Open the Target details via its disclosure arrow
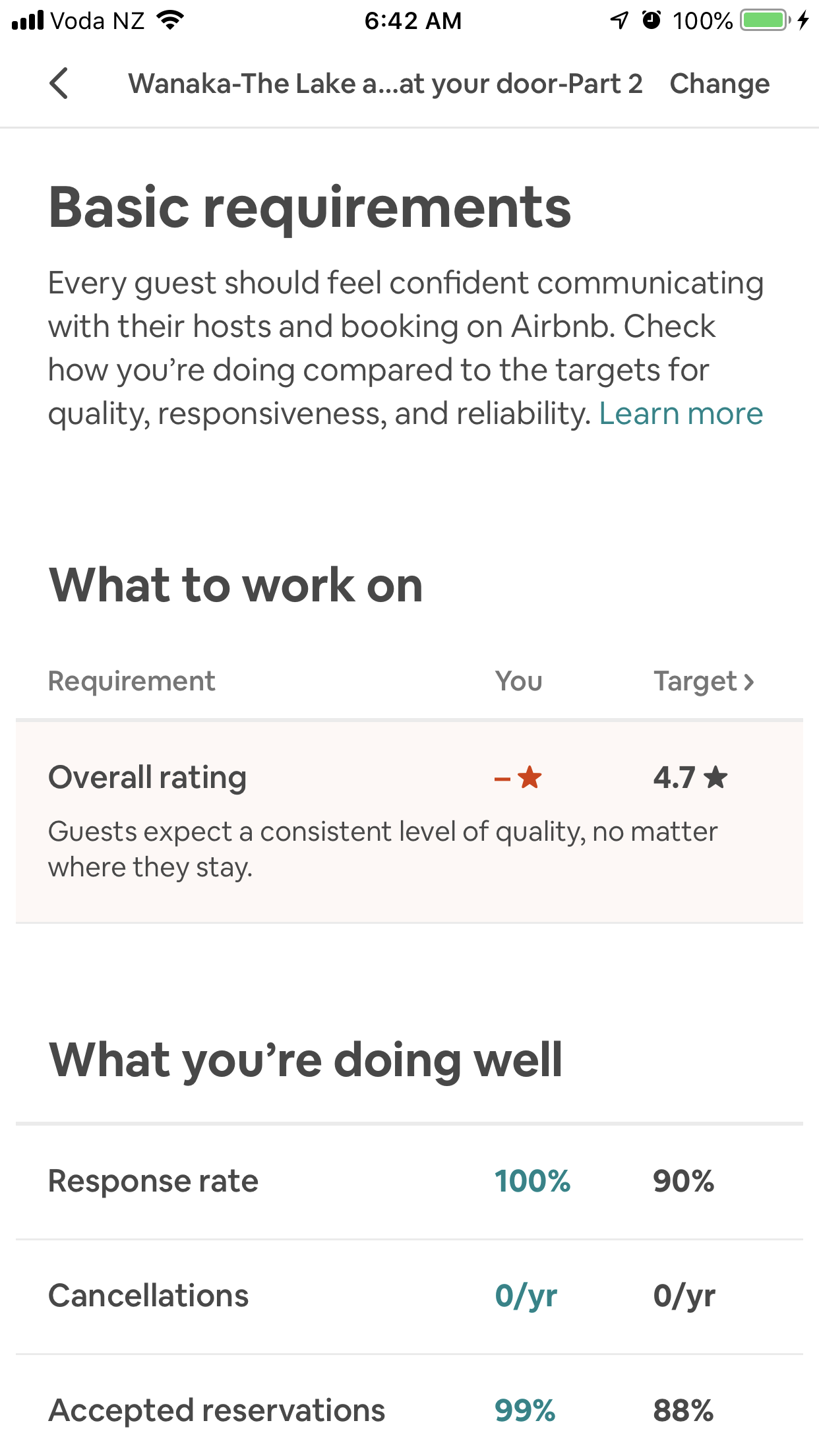Image resolution: width=819 pixels, height=1456 pixels. tap(749, 682)
